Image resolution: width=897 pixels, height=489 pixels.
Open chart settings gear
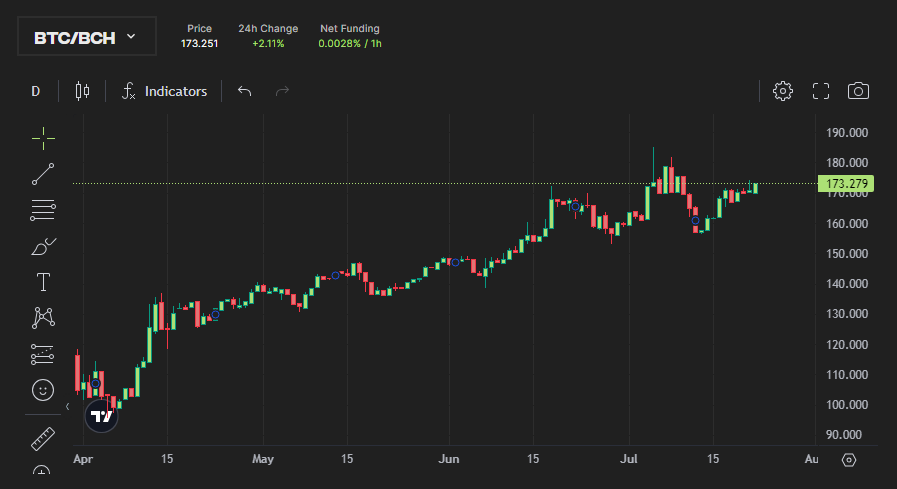(783, 91)
